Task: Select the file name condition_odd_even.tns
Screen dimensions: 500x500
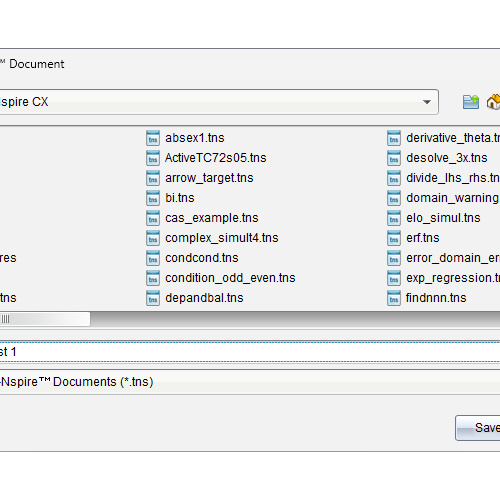Action: [230, 278]
